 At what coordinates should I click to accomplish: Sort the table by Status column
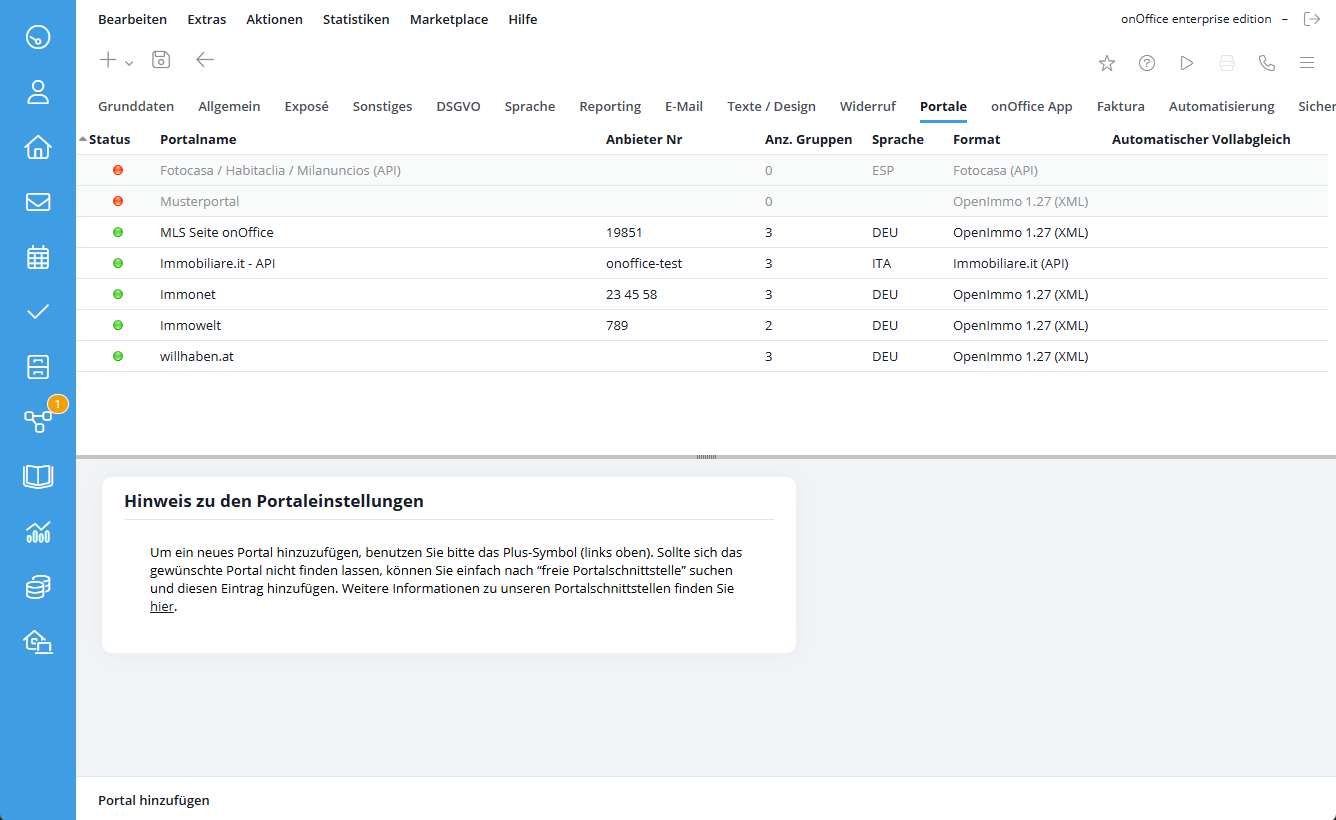(x=109, y=139)
